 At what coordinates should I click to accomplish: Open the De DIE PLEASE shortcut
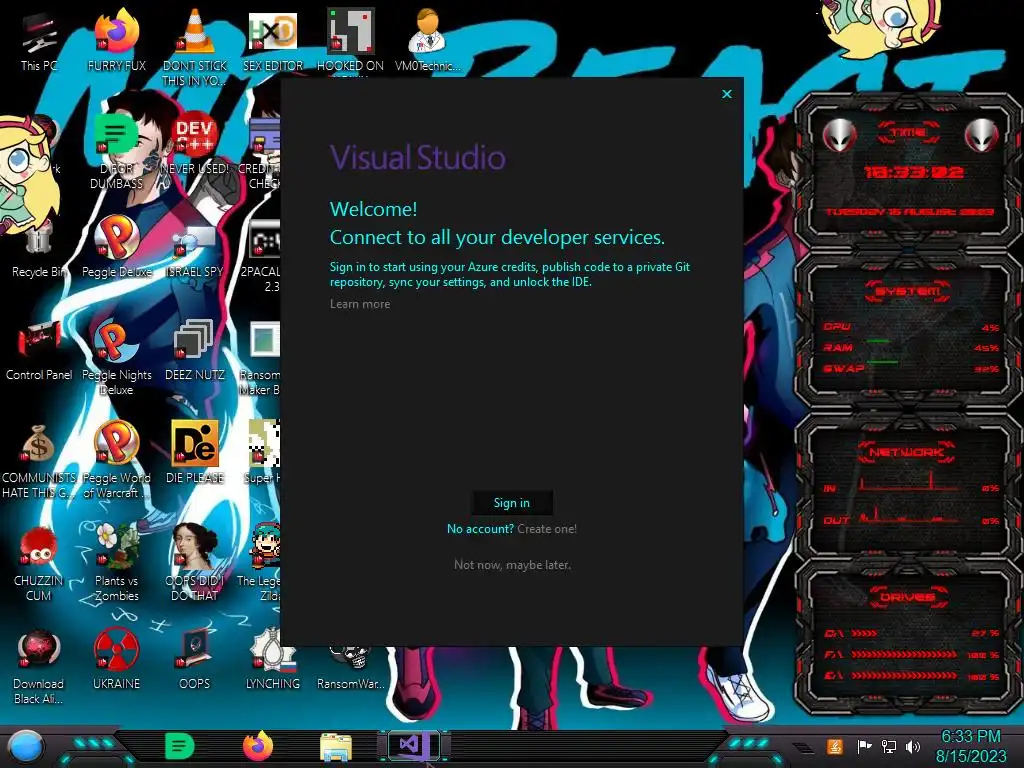coord(195,453)
